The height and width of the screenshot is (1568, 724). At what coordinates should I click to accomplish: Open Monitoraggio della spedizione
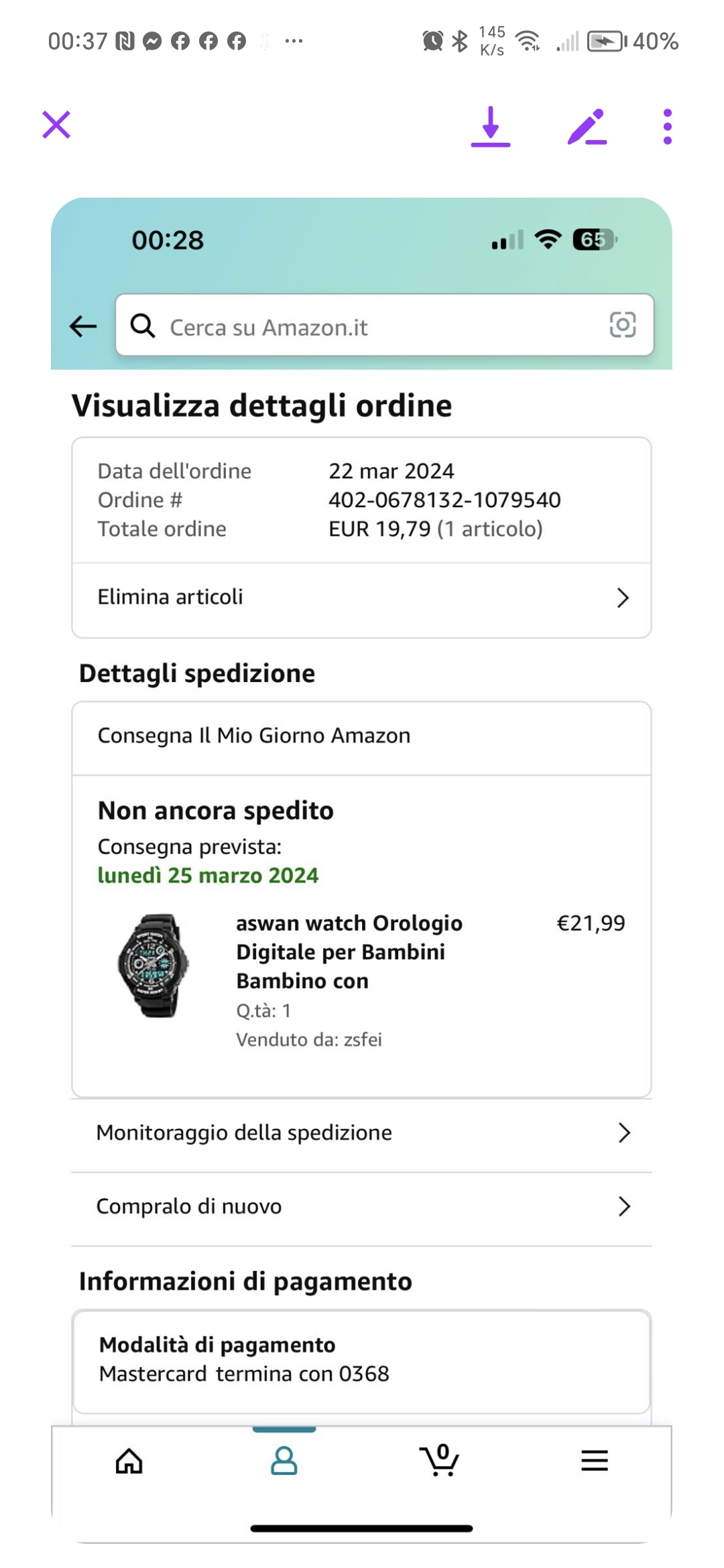click(361, 1133)
